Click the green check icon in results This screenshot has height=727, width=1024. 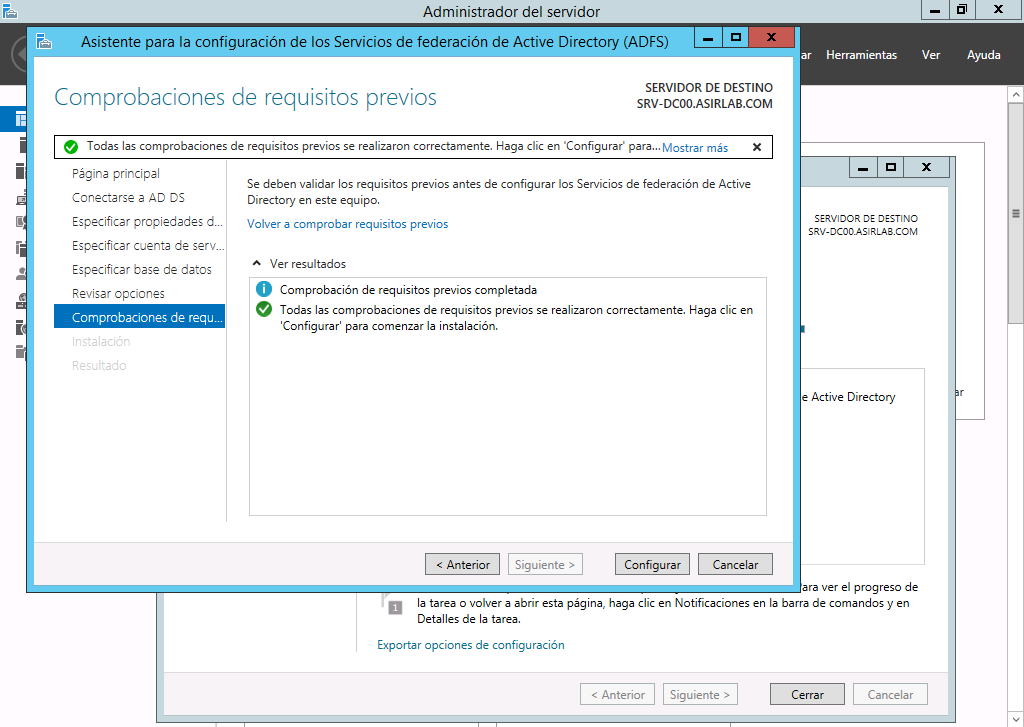[263, 309]
